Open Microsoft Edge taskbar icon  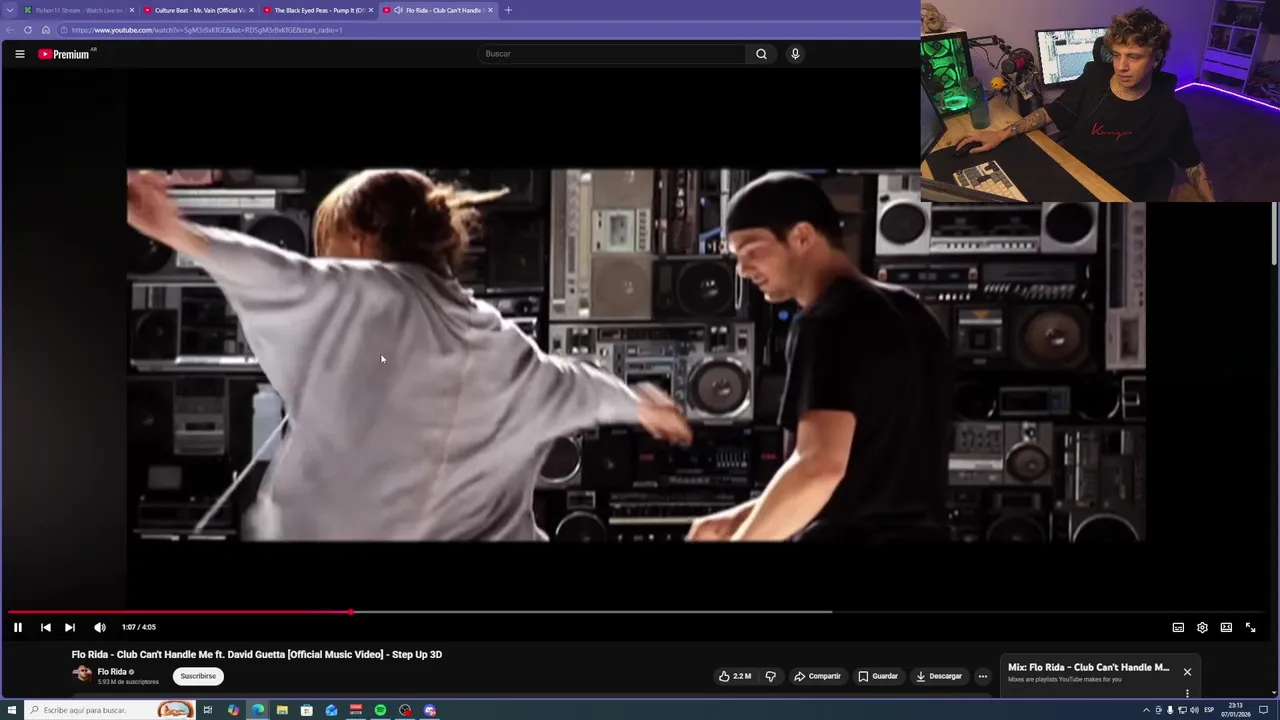258,710
